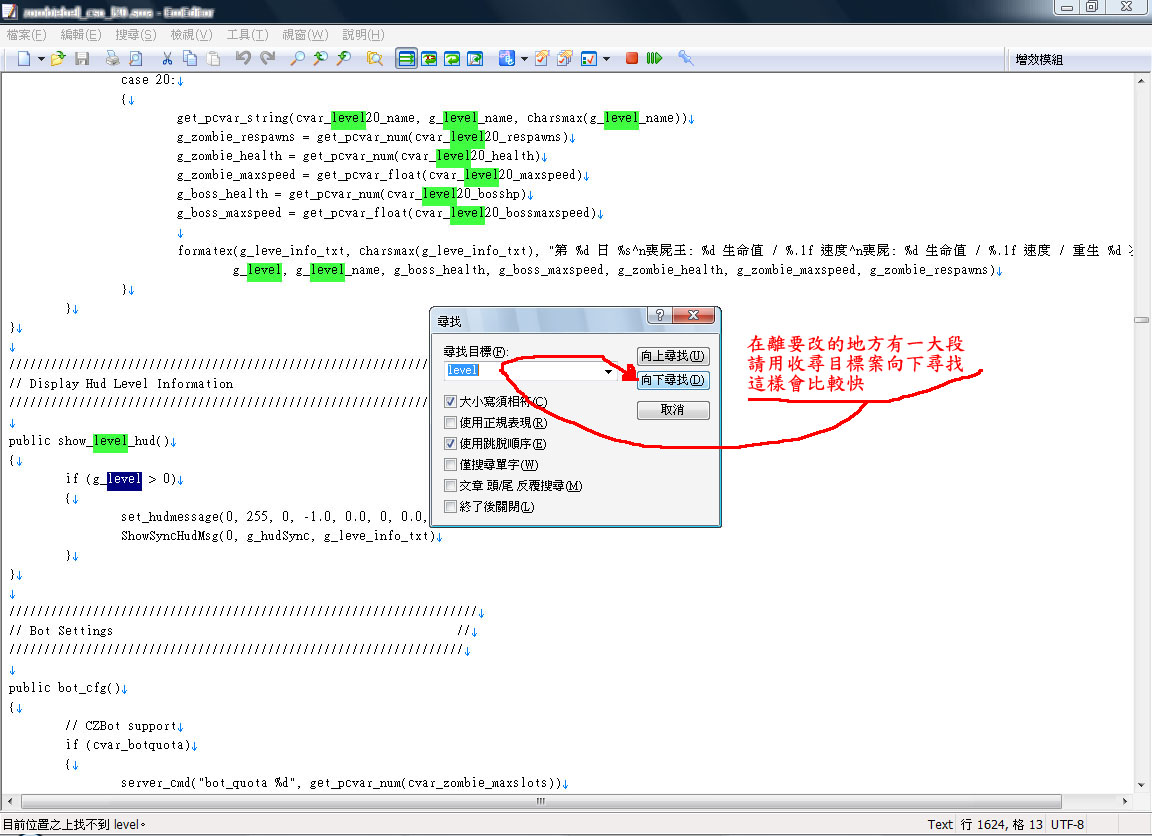This screenshot has height=836, width=1152.
Task: Select wrap by window toolbar icon
Action: pos(452,59)
